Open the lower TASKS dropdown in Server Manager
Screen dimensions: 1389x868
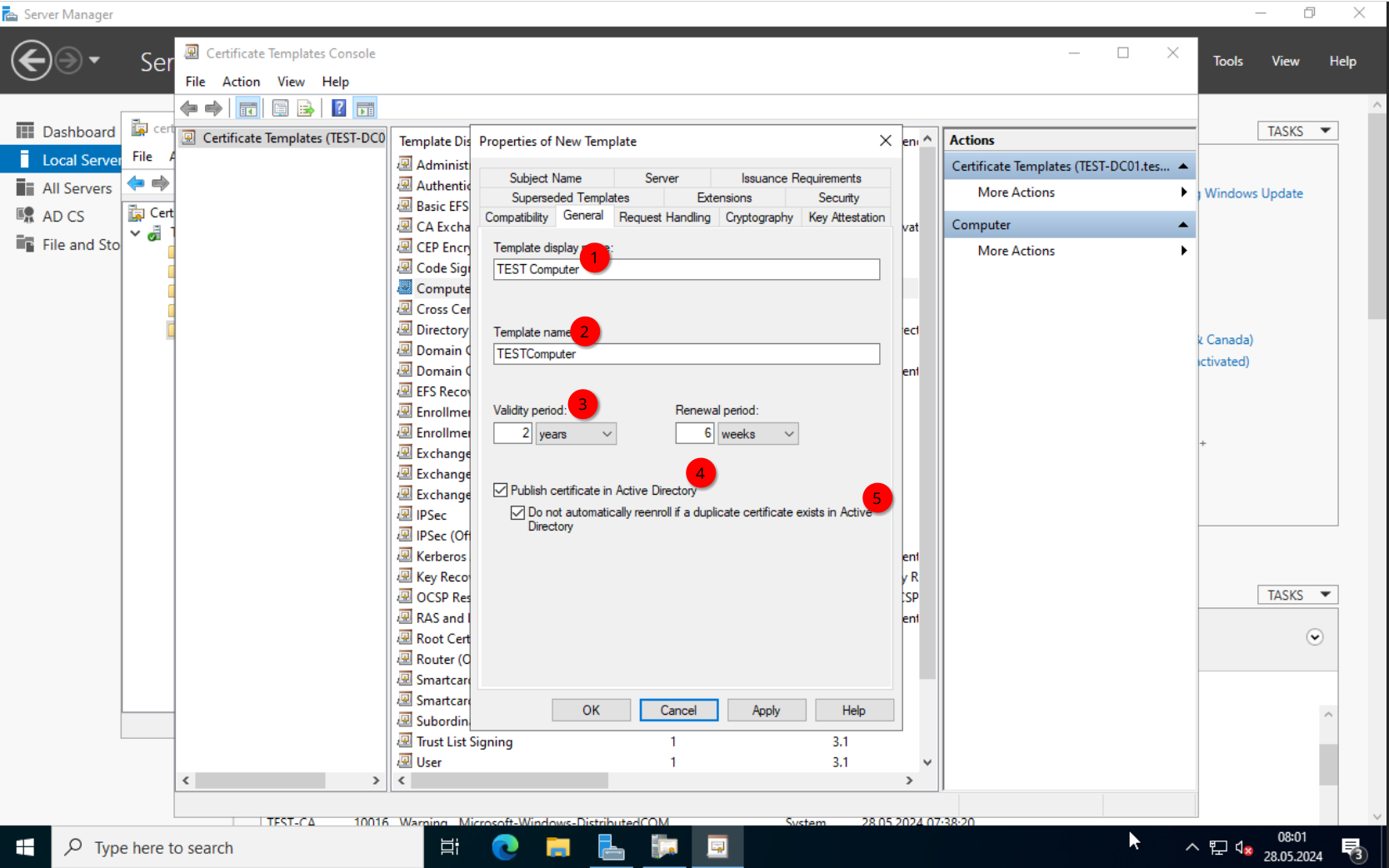click(1297, 595)
